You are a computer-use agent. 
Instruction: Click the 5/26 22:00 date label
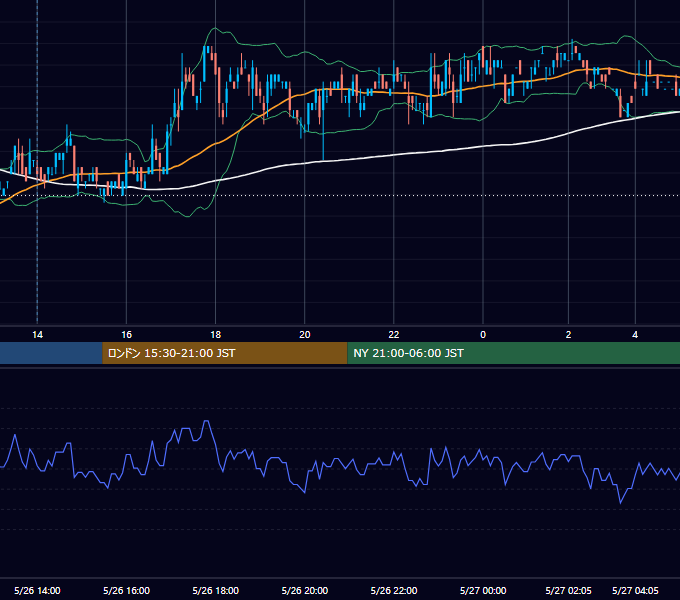pos(394,590)
